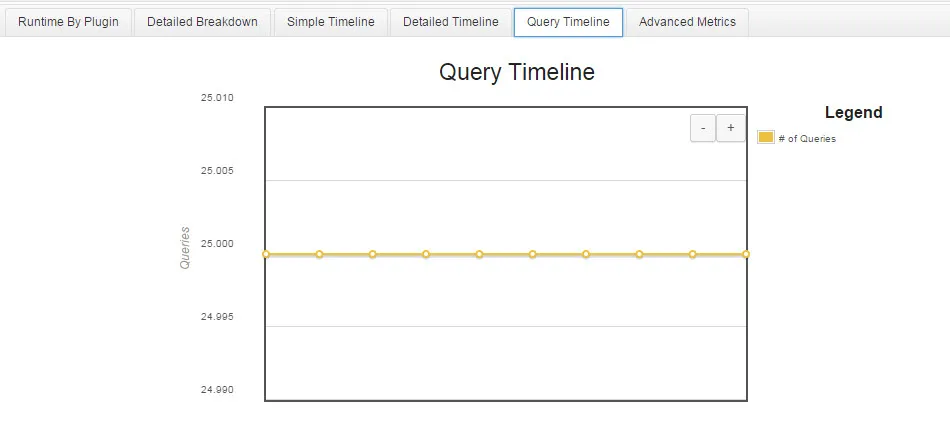Zoom in with the plus button
Screen dimensions: 950x436
pos(731,128)
